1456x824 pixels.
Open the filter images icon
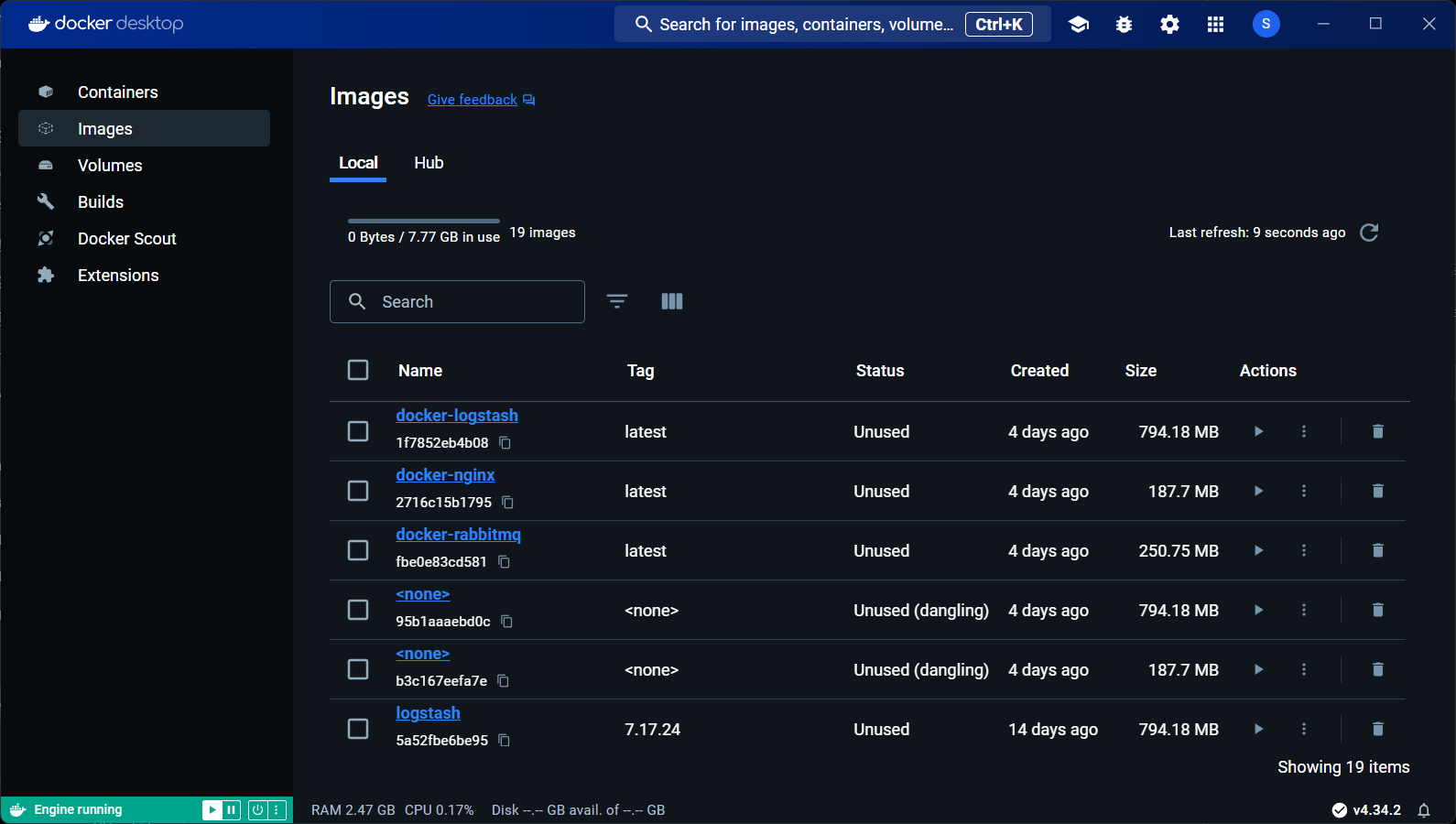tap(617, 301)
